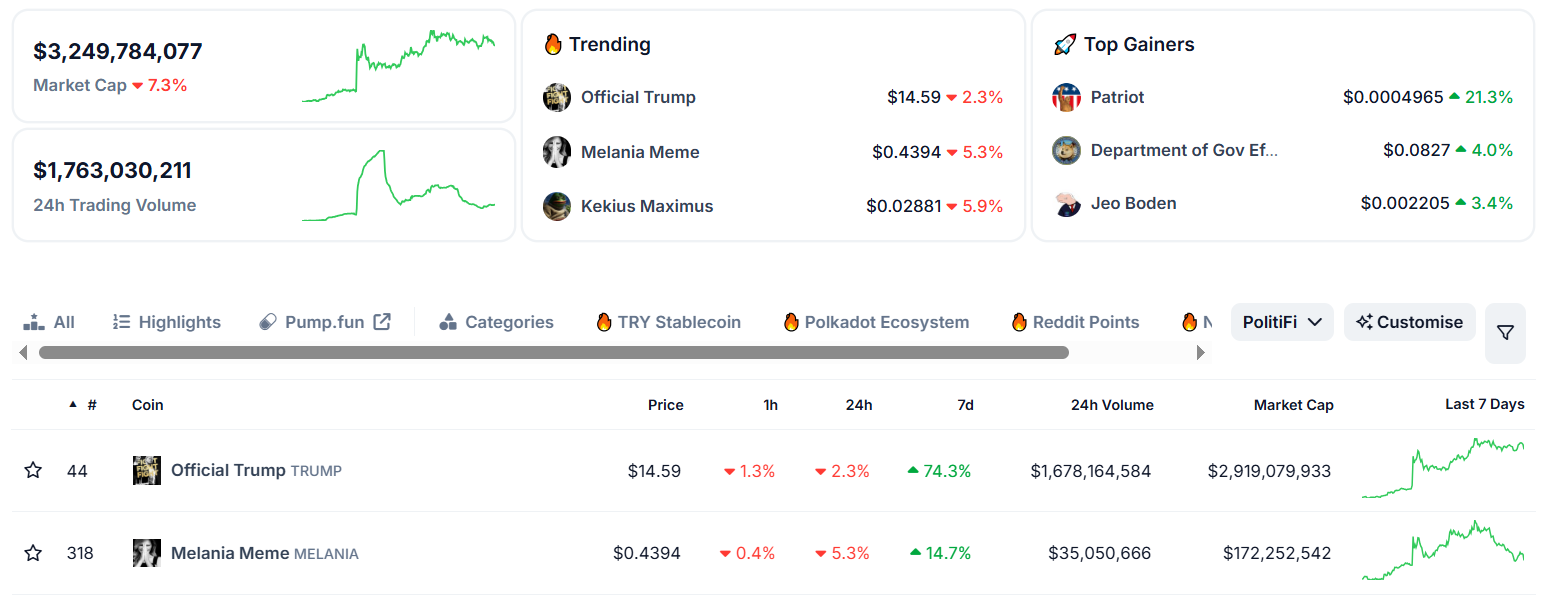Star Official Trump as favorite
This screenshot has height=600, width=1545.
point(33,470)
